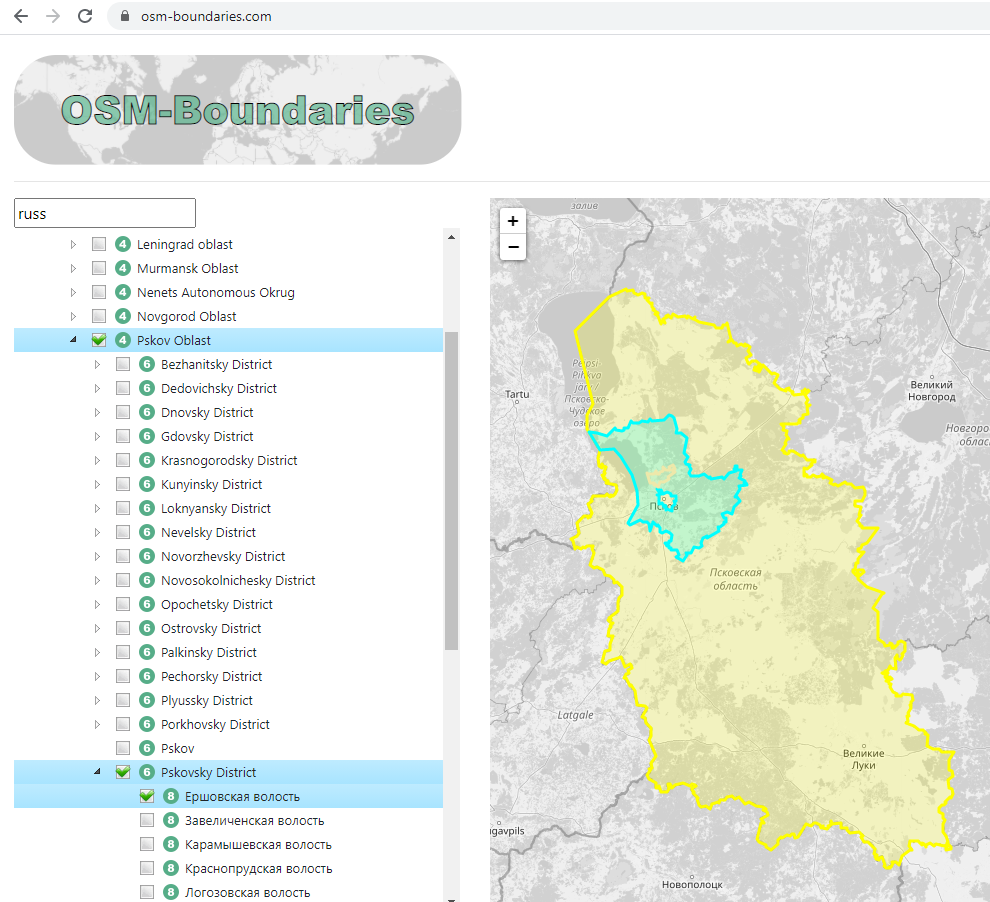The width and height of the screenshot is (990, 902).
Task: Expand the Porkhovsky District node
Action: click(x=97, y=724)
